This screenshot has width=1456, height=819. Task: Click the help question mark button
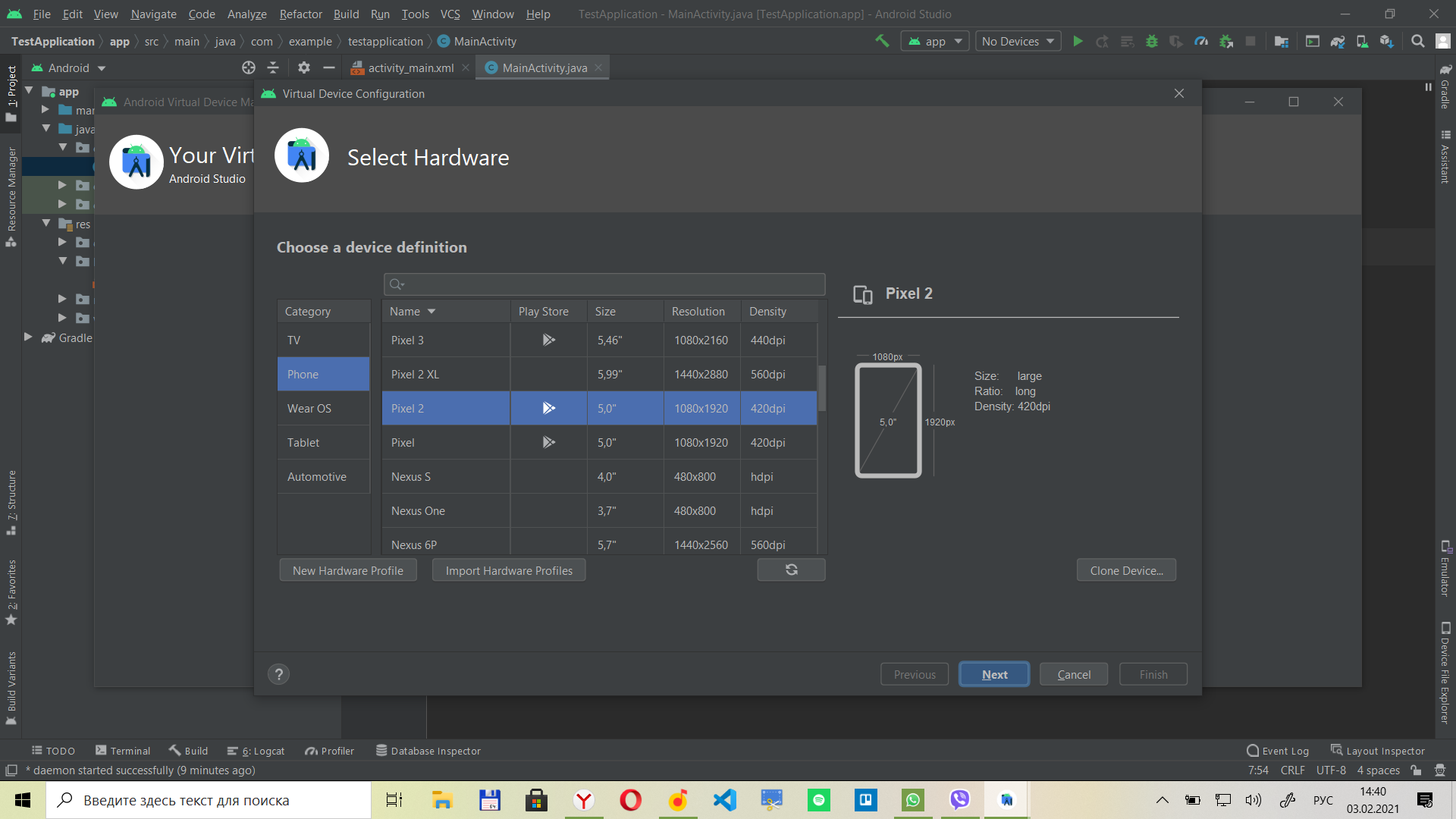click(279, 674)
